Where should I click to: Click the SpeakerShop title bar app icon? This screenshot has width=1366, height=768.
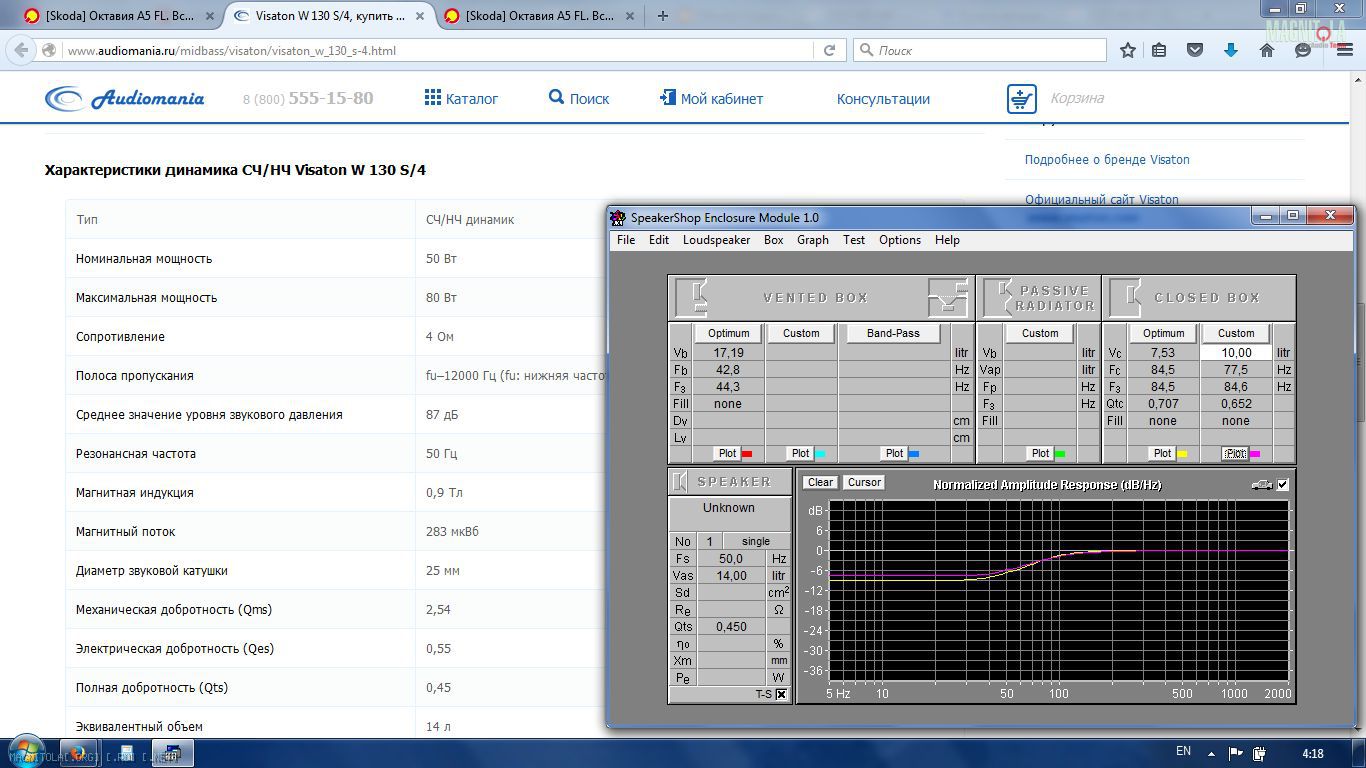(x=618, y=218)
